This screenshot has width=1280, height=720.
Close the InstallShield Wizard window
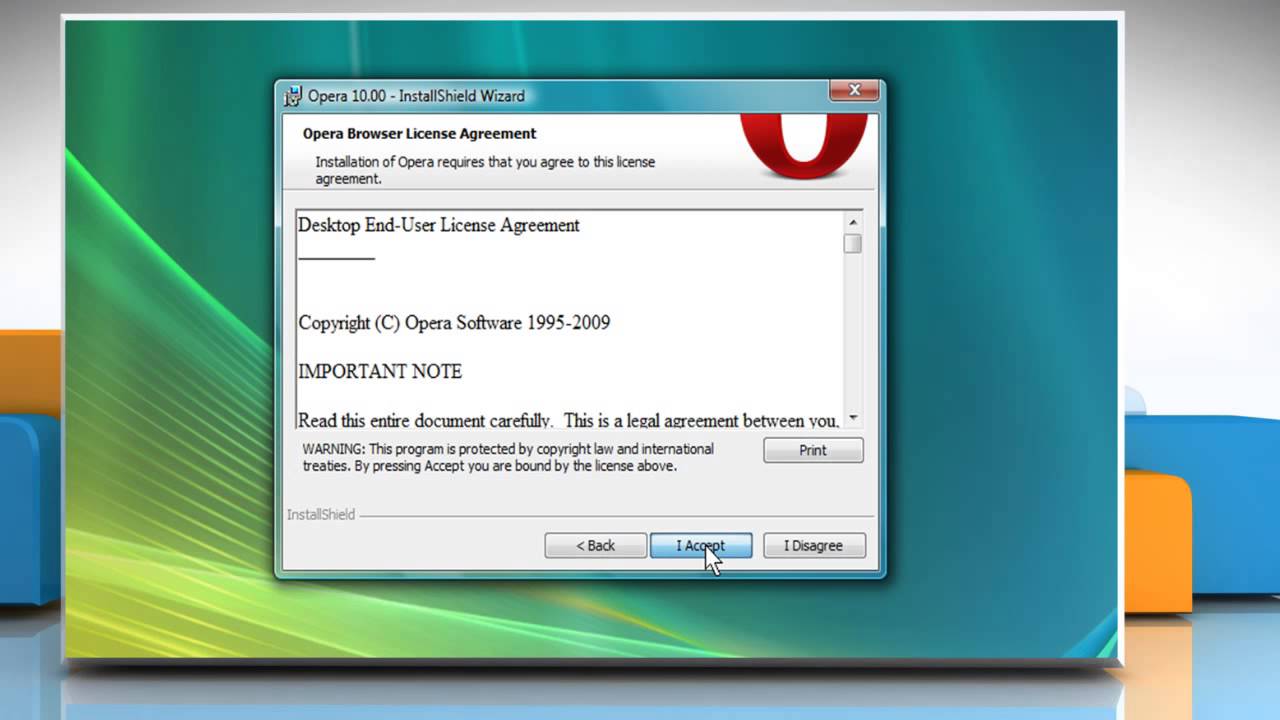pos(854,90)
